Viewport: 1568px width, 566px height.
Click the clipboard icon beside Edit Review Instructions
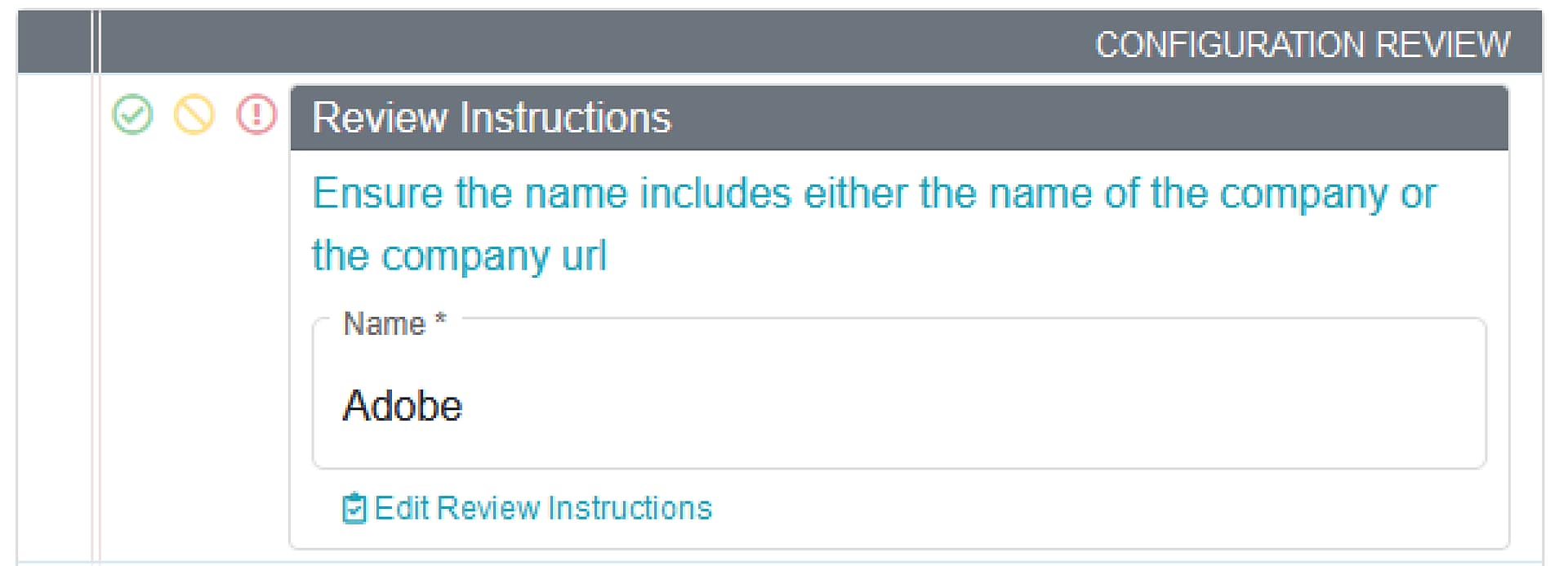coord(354,509)
